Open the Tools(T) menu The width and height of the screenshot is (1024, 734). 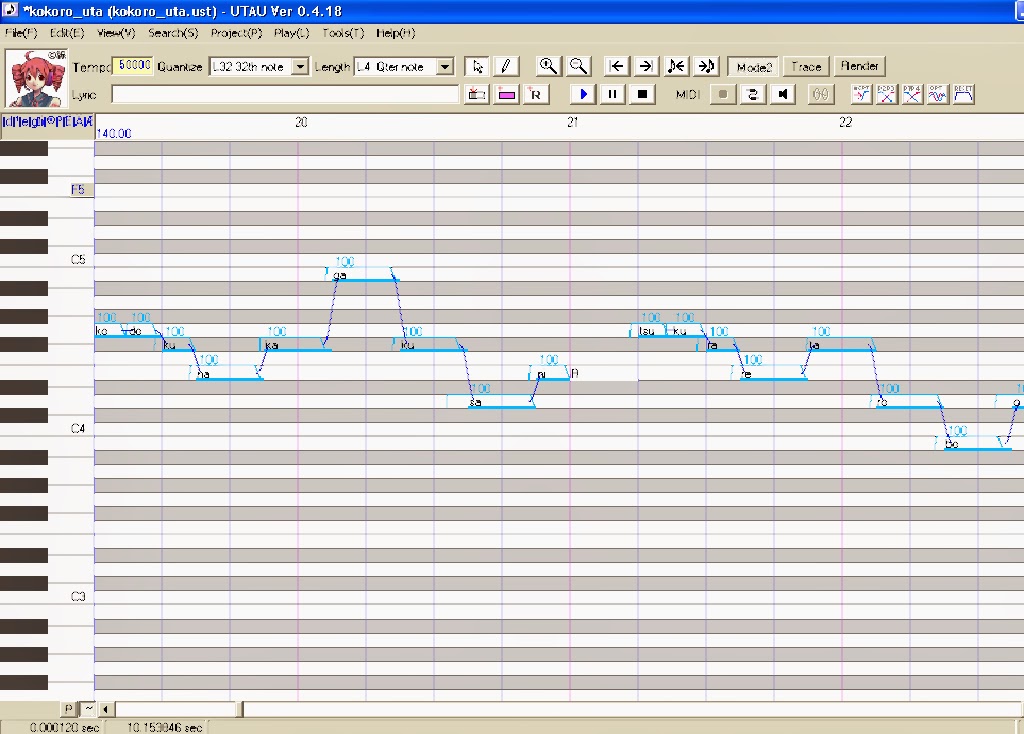click(341, 33)
